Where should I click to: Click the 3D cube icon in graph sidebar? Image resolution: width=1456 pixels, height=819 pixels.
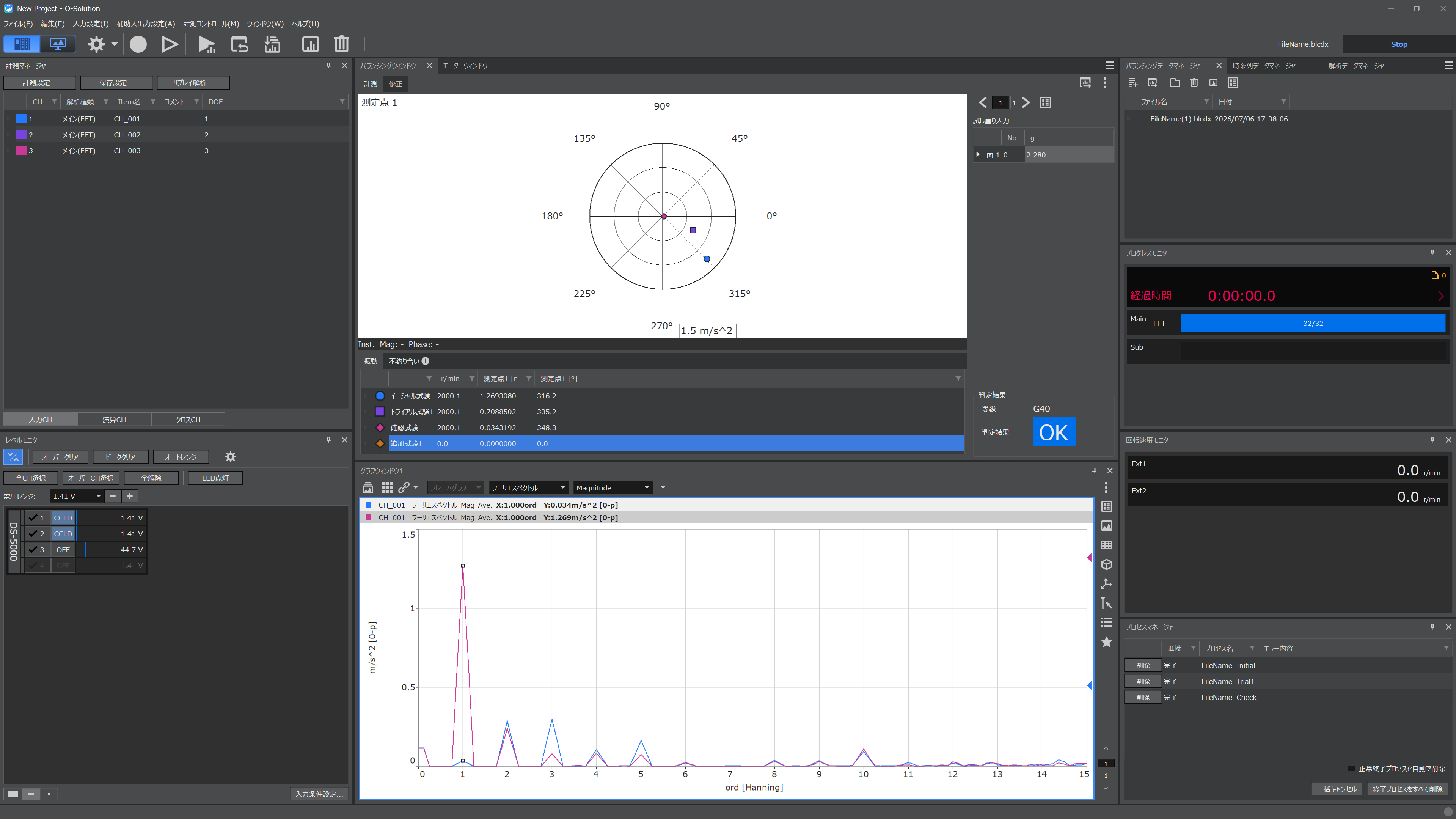[1107, 565]
